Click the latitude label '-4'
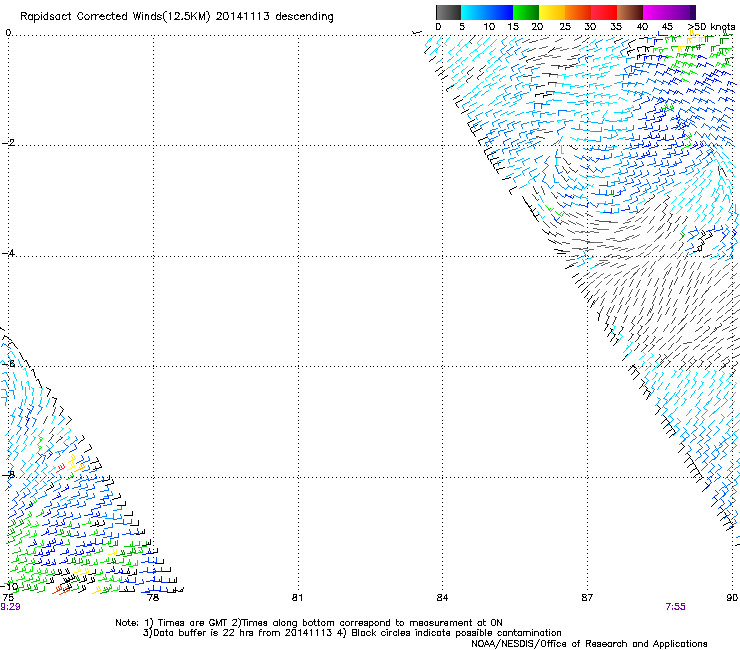 click(8, 253)
